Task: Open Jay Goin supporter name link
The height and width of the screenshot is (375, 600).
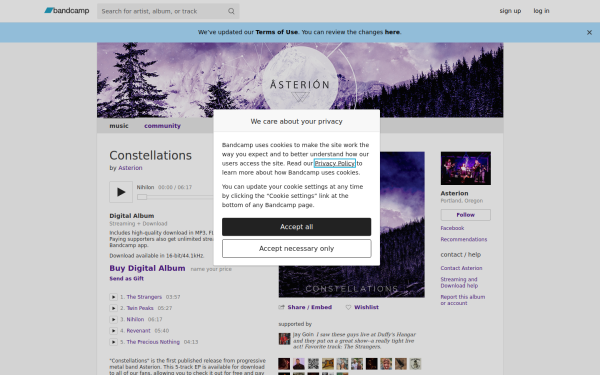Action: pyautogui.click(x=303, y=334)
